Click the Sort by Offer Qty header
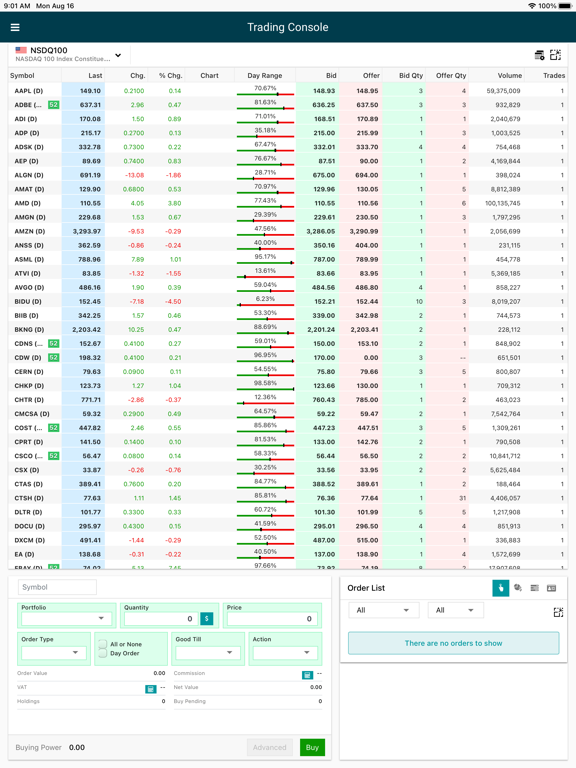The height and width of the screenshot is (768, 576). coord(451,75)
